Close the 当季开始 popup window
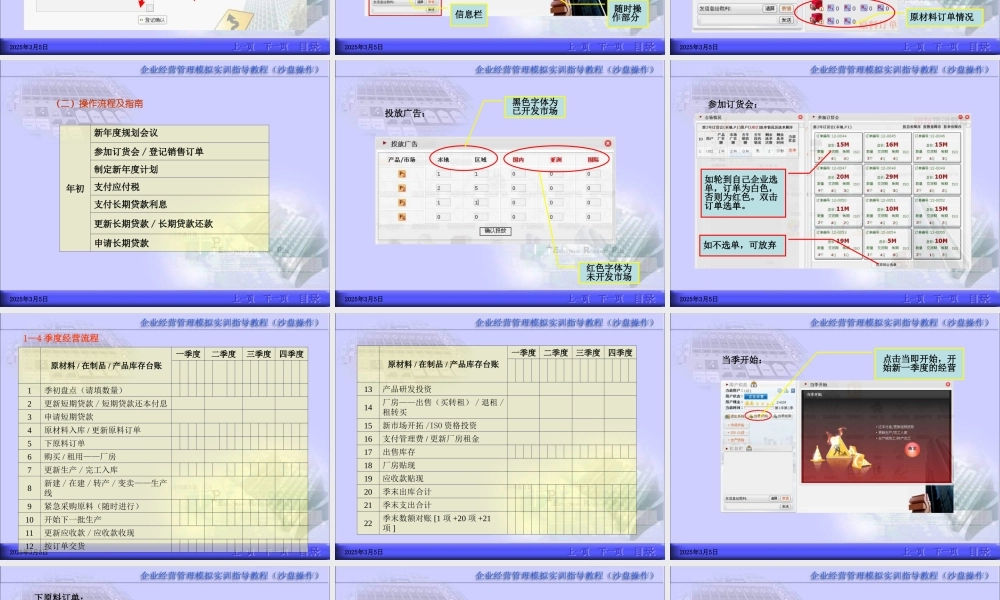Screen dimensions: 1000x600 (948, 384)
